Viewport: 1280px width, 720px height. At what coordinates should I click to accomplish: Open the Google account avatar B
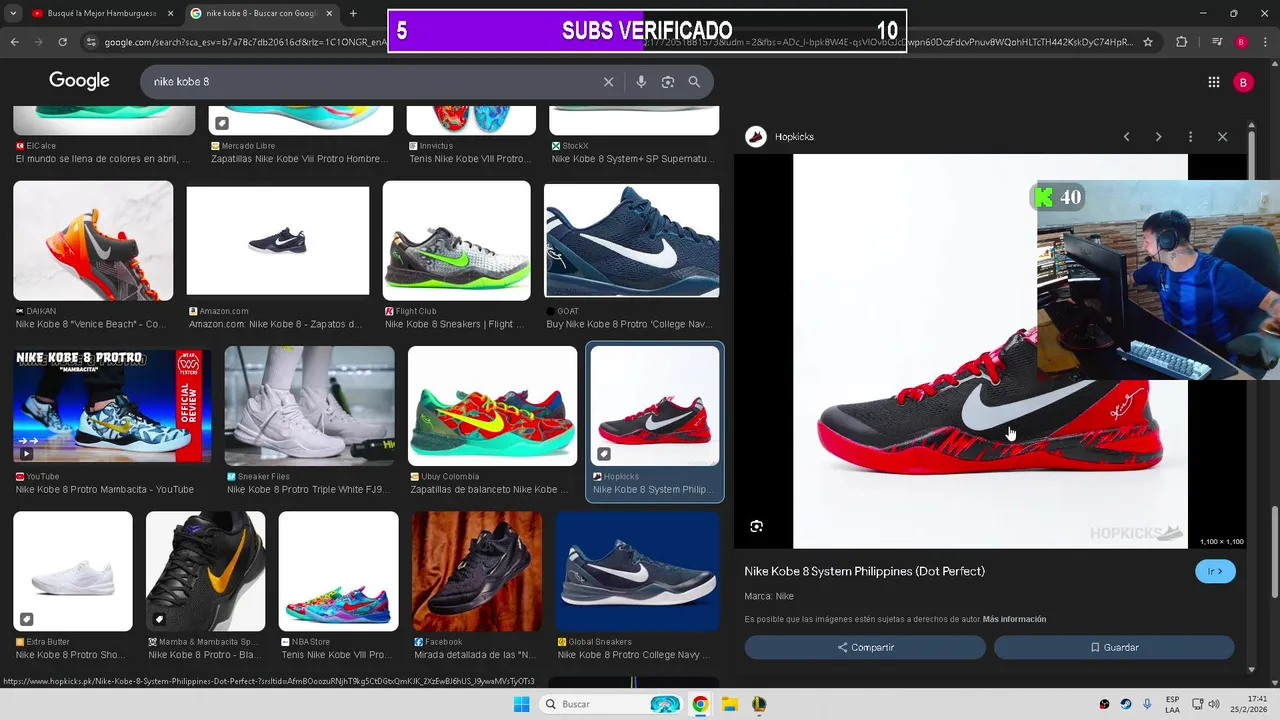click(1243, 83)
